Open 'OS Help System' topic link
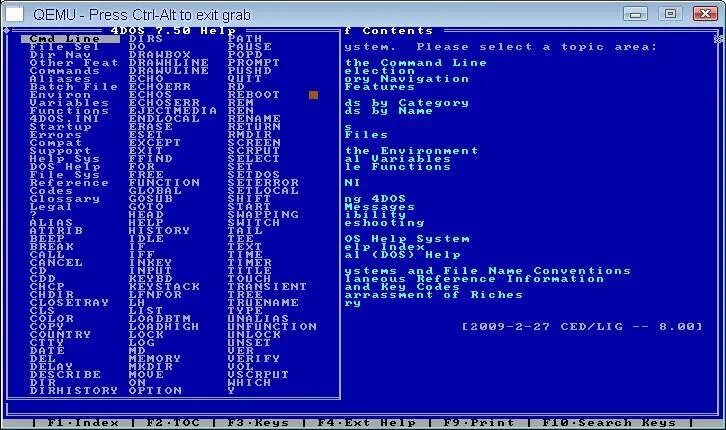This screenshot has height=430, width=726. point(407,239)
